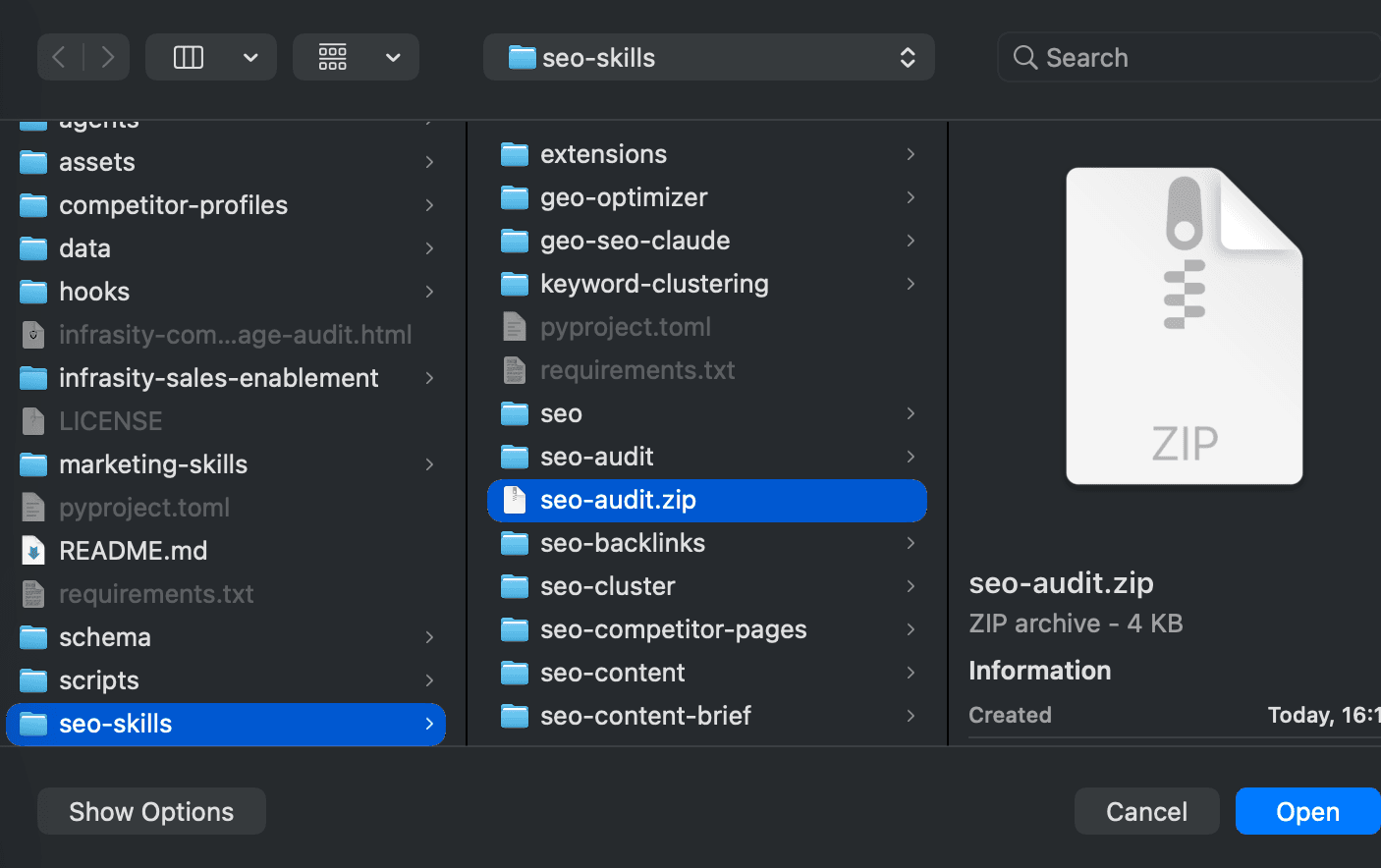Select the hooks folder icon
The image size is (1381, 868).
[x=33, y=292]
